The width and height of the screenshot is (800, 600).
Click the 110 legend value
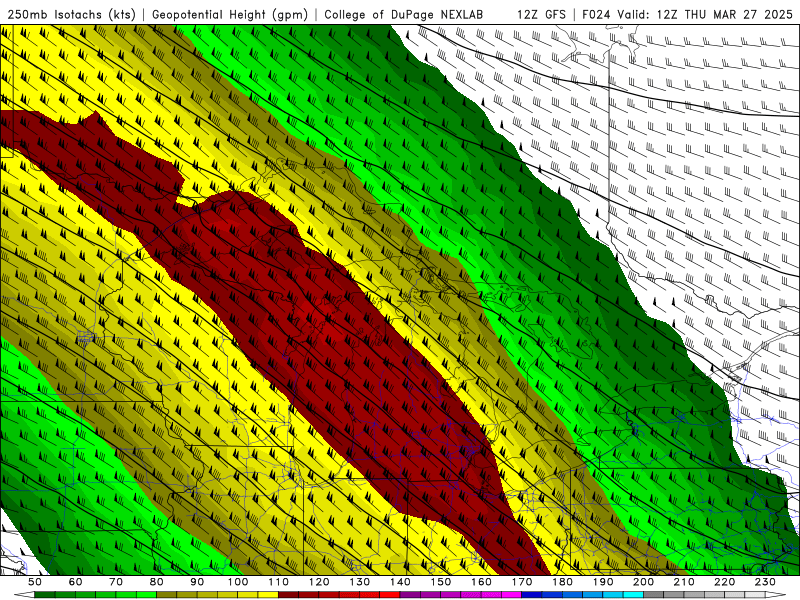tap(279, 582)
